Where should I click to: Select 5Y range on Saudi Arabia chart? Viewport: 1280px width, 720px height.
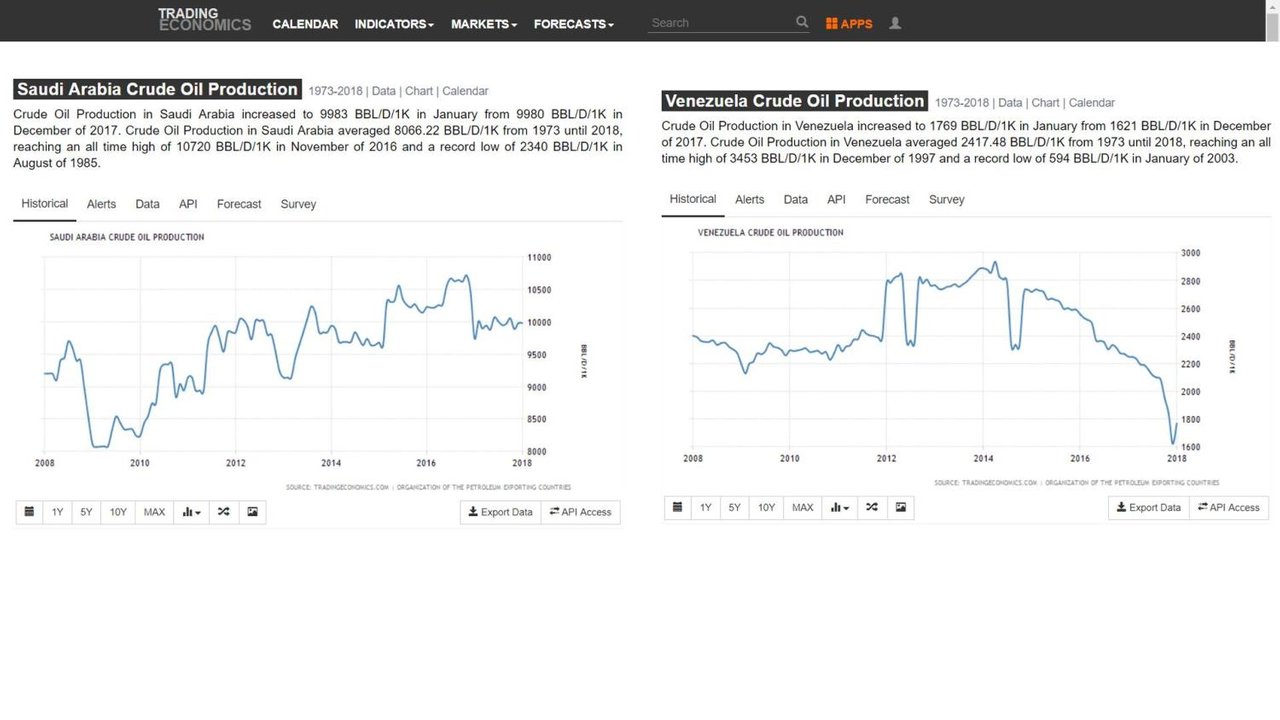click(x=87, y=512)
